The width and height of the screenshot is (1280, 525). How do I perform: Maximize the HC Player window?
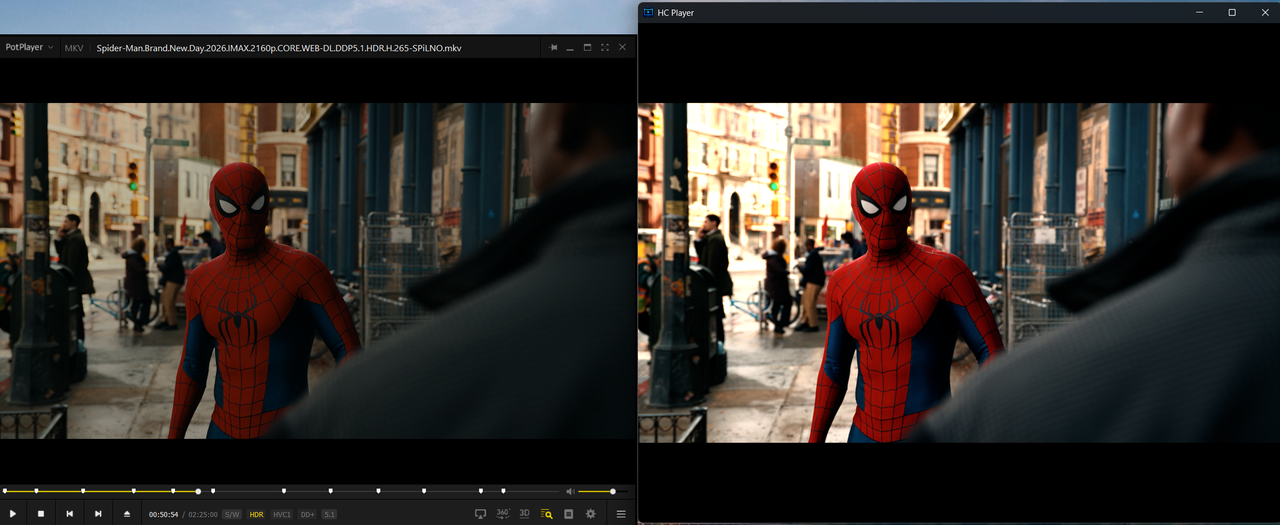click(x=1232, y=12)
